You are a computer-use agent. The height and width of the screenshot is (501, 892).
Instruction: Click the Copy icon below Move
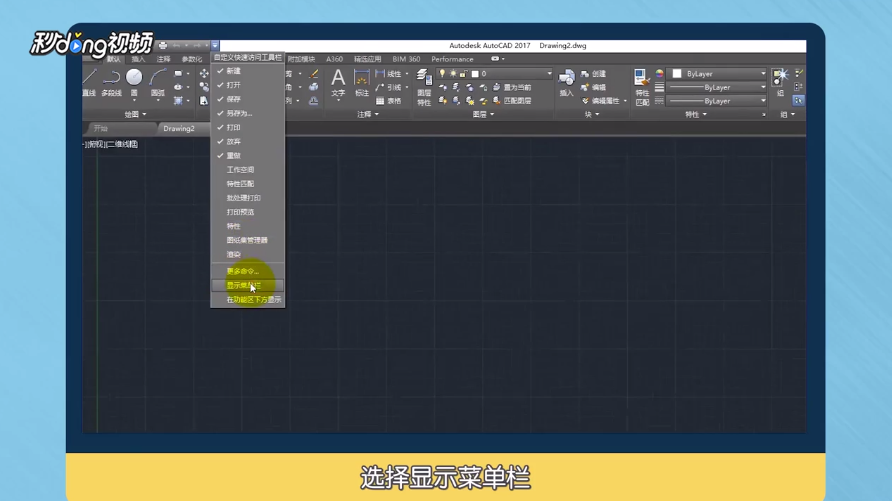[x=204, y=87]
